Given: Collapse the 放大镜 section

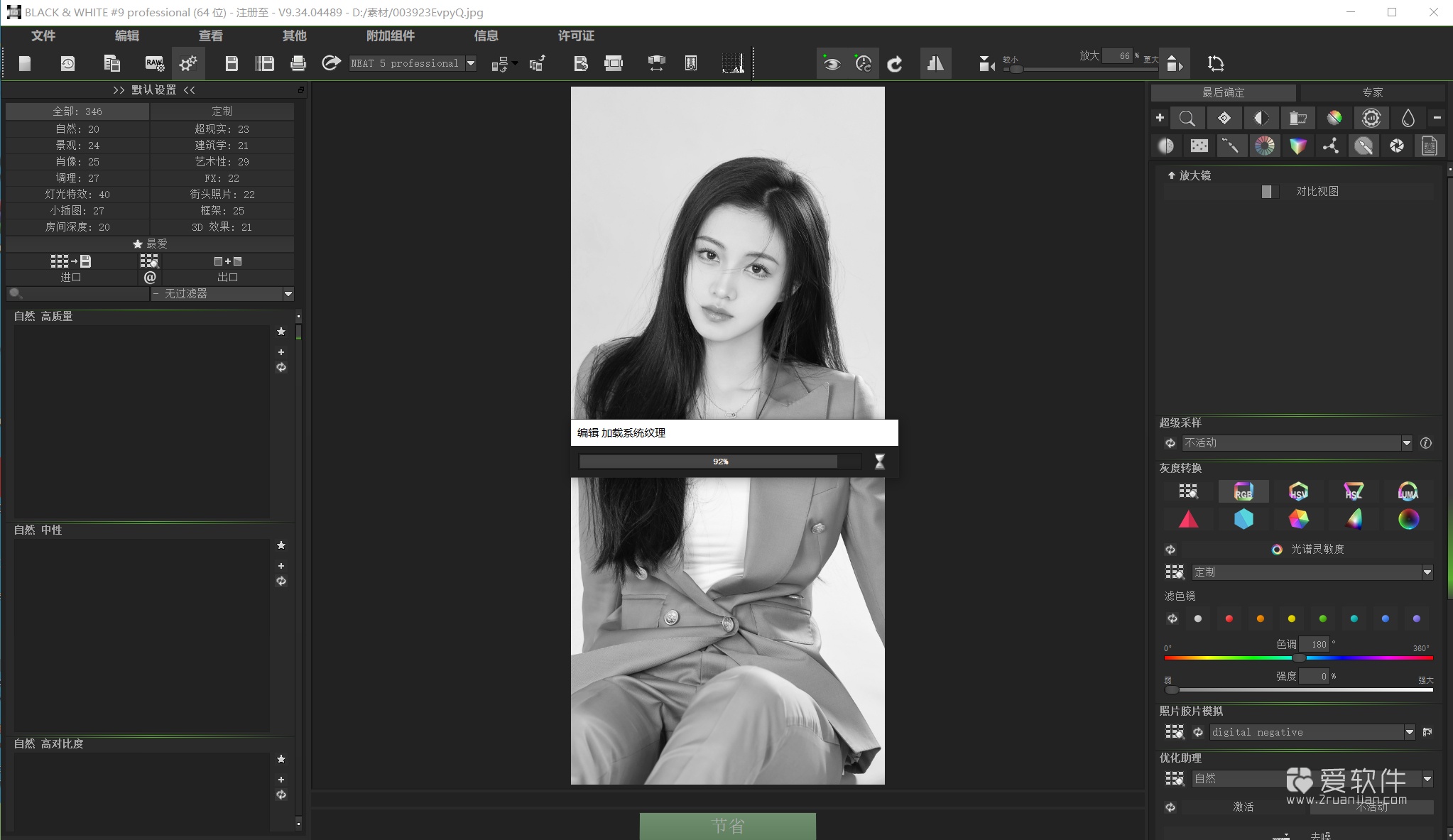Looking at the screenshot, I should (1171, 175).
